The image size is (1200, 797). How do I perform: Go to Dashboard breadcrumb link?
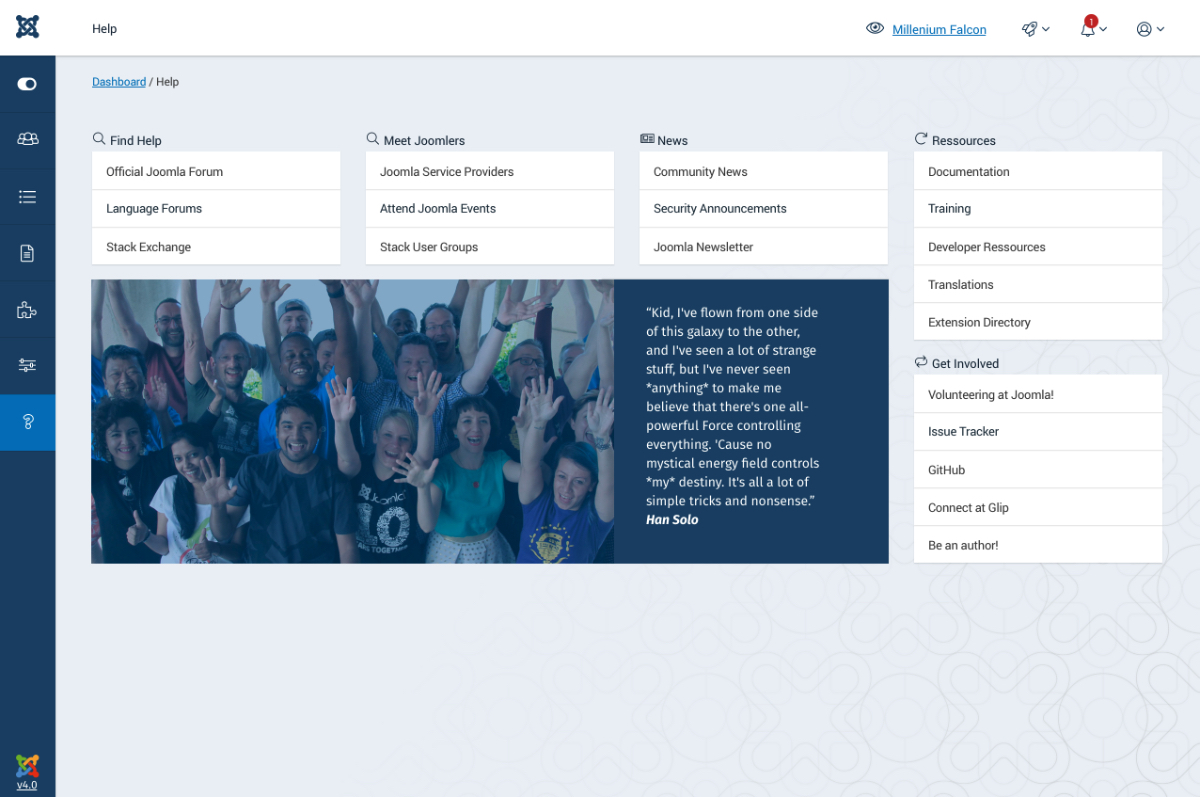tap(119, 82)
